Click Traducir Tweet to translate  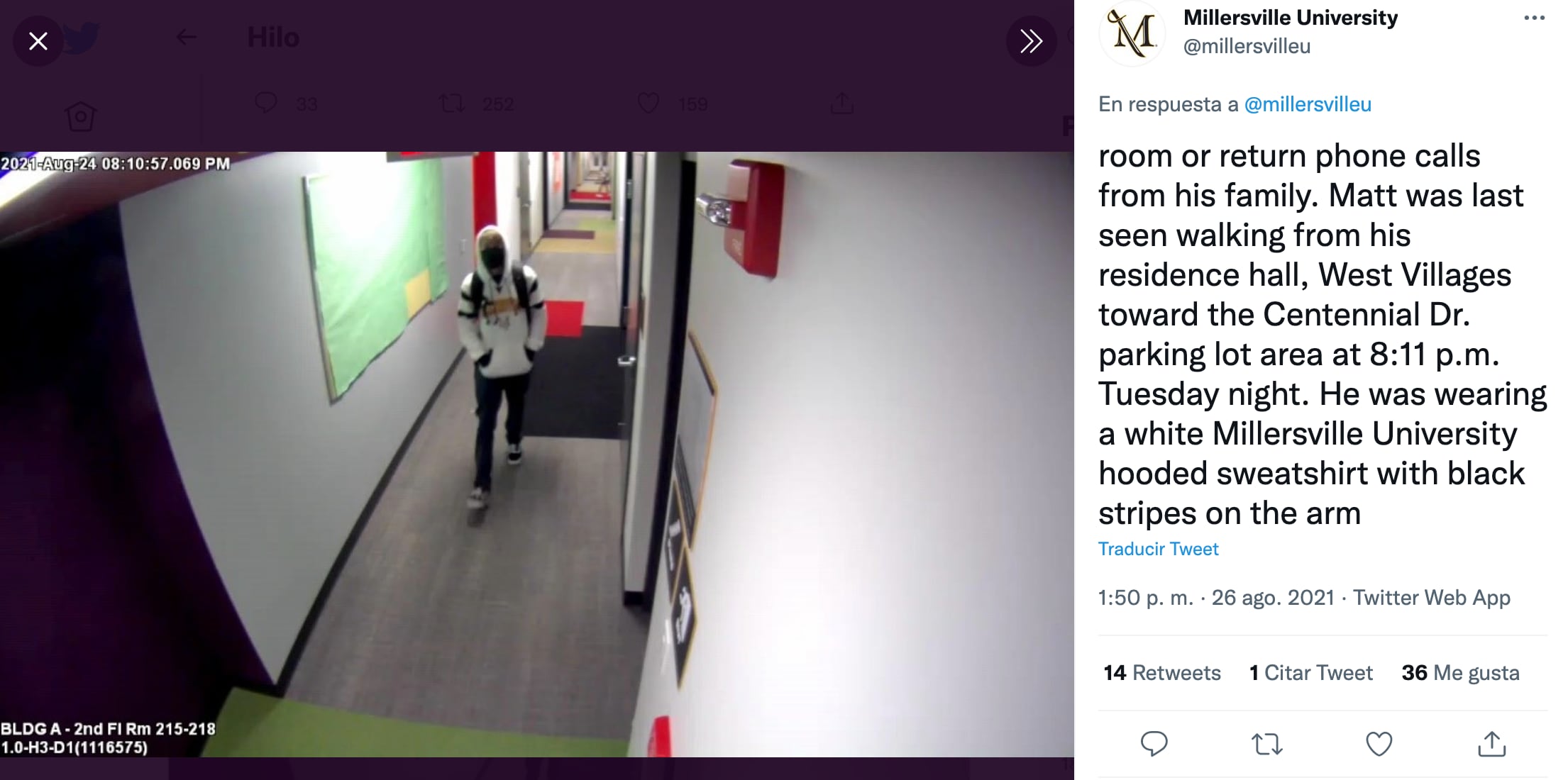point(1158,549)
